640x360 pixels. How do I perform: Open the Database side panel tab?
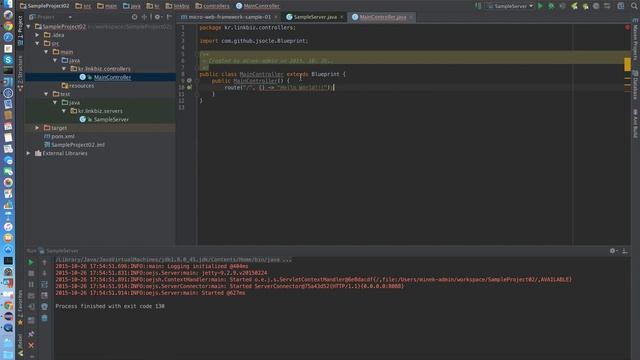click(635, 85)
